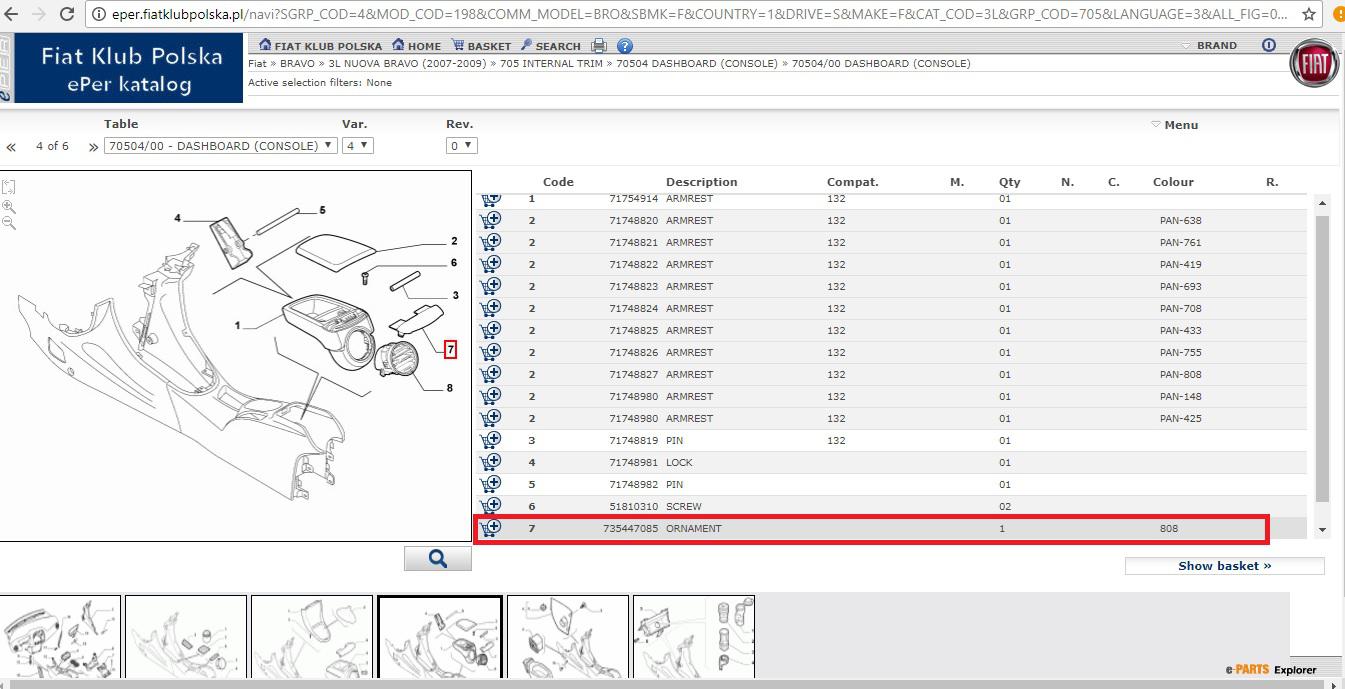1345x689 pixels.
Task: Click the Show basket » link
Action: (1225, 566)
